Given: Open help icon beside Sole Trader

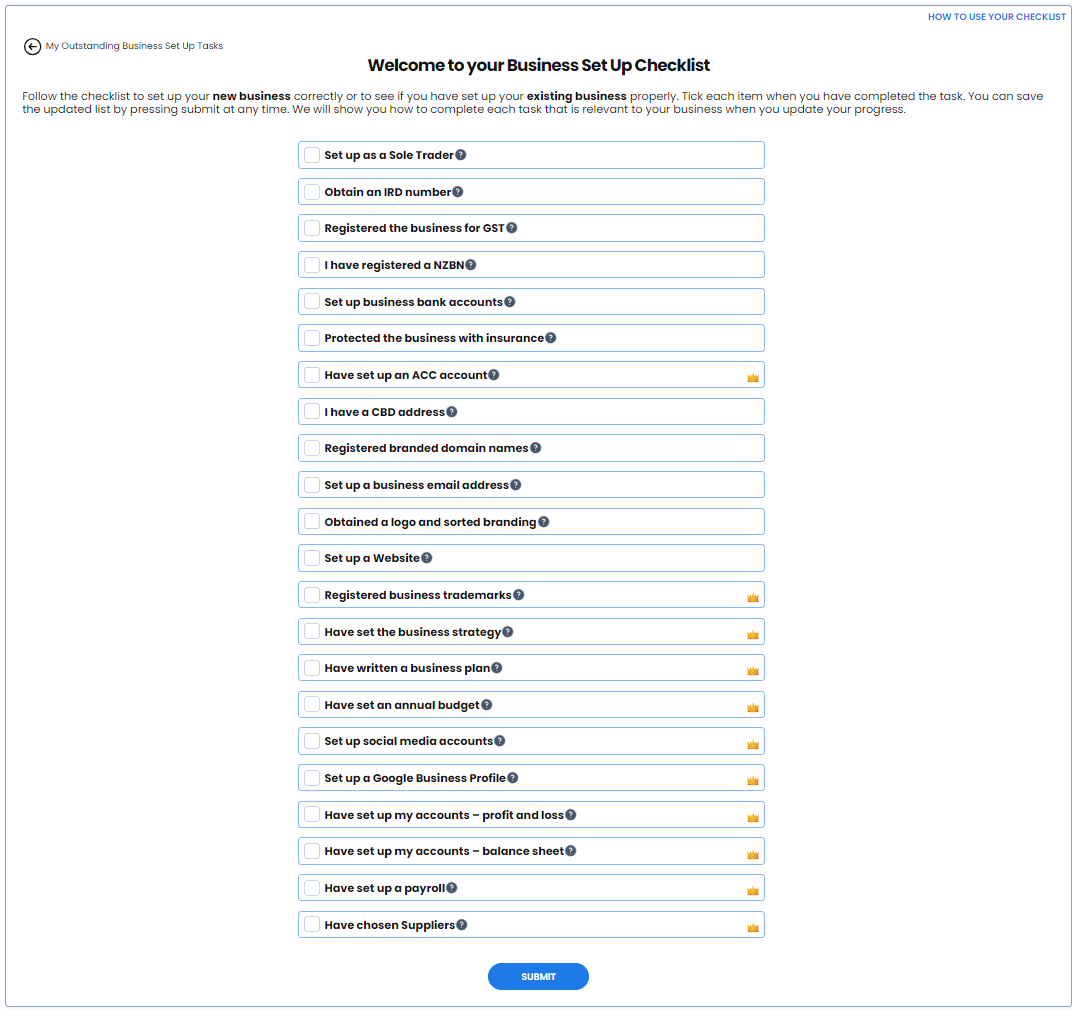Looking at the screenshot, I should [x=461, y=155].
